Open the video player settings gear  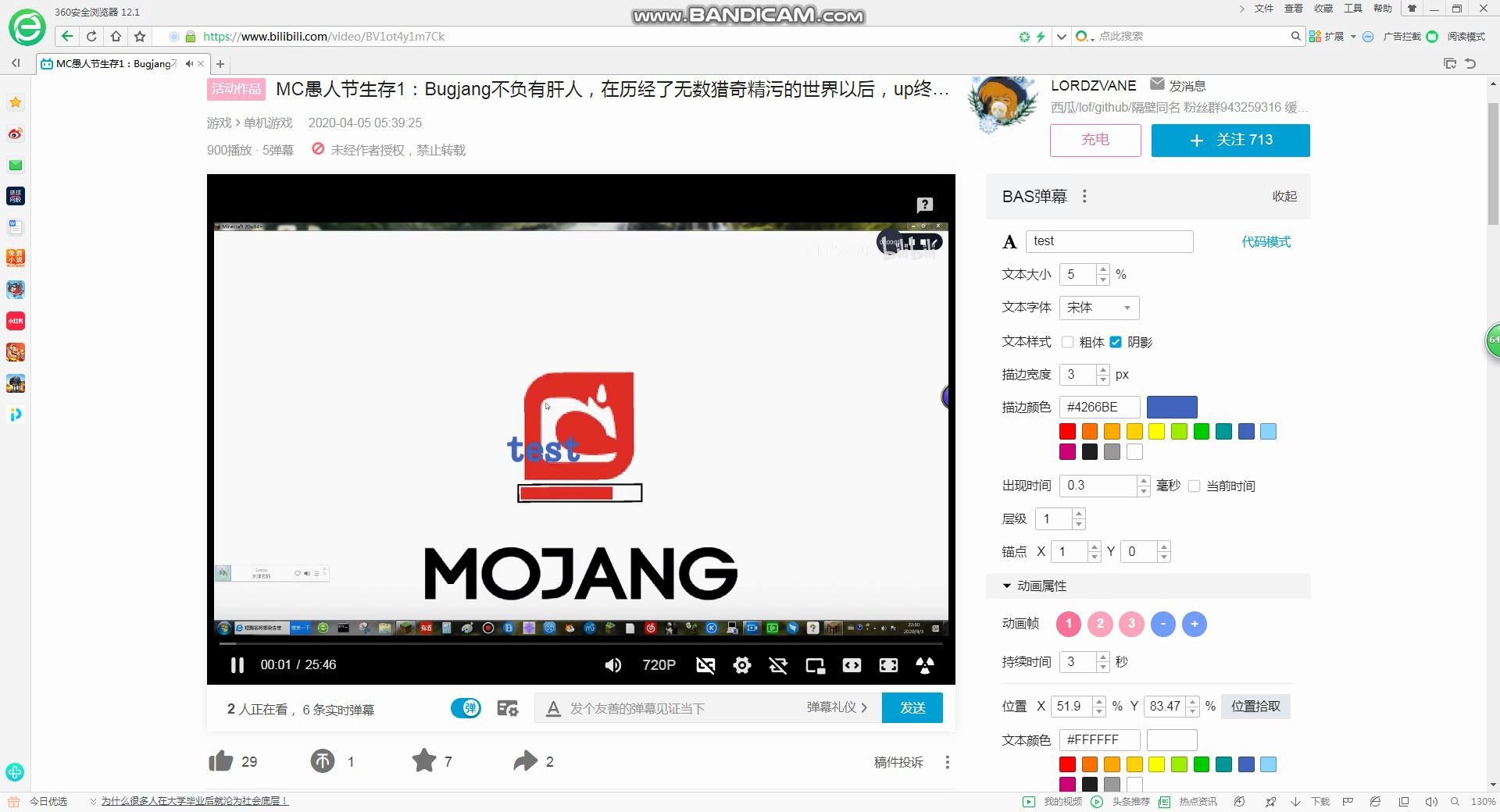click(742, 665)
